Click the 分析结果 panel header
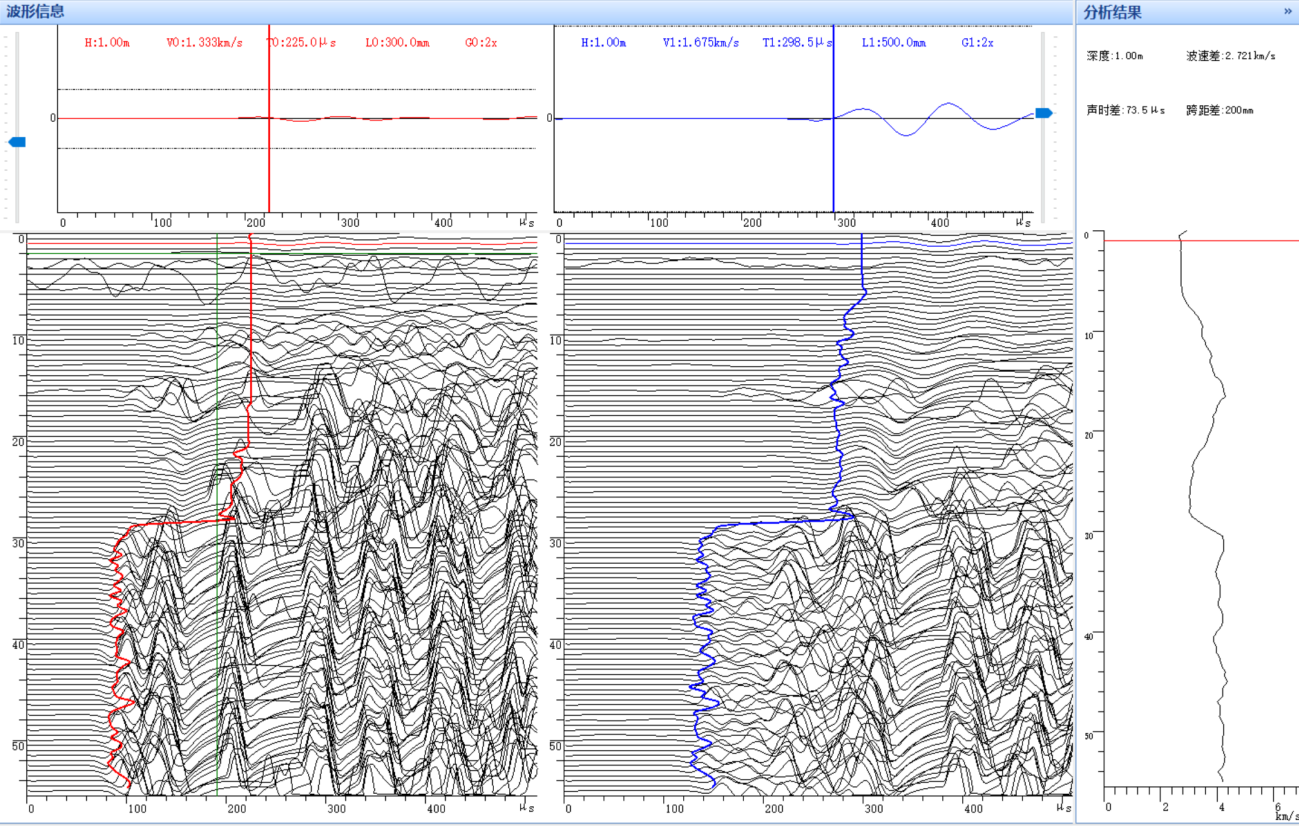This screenshot has height=826, width=1299. click(1112, 12)
